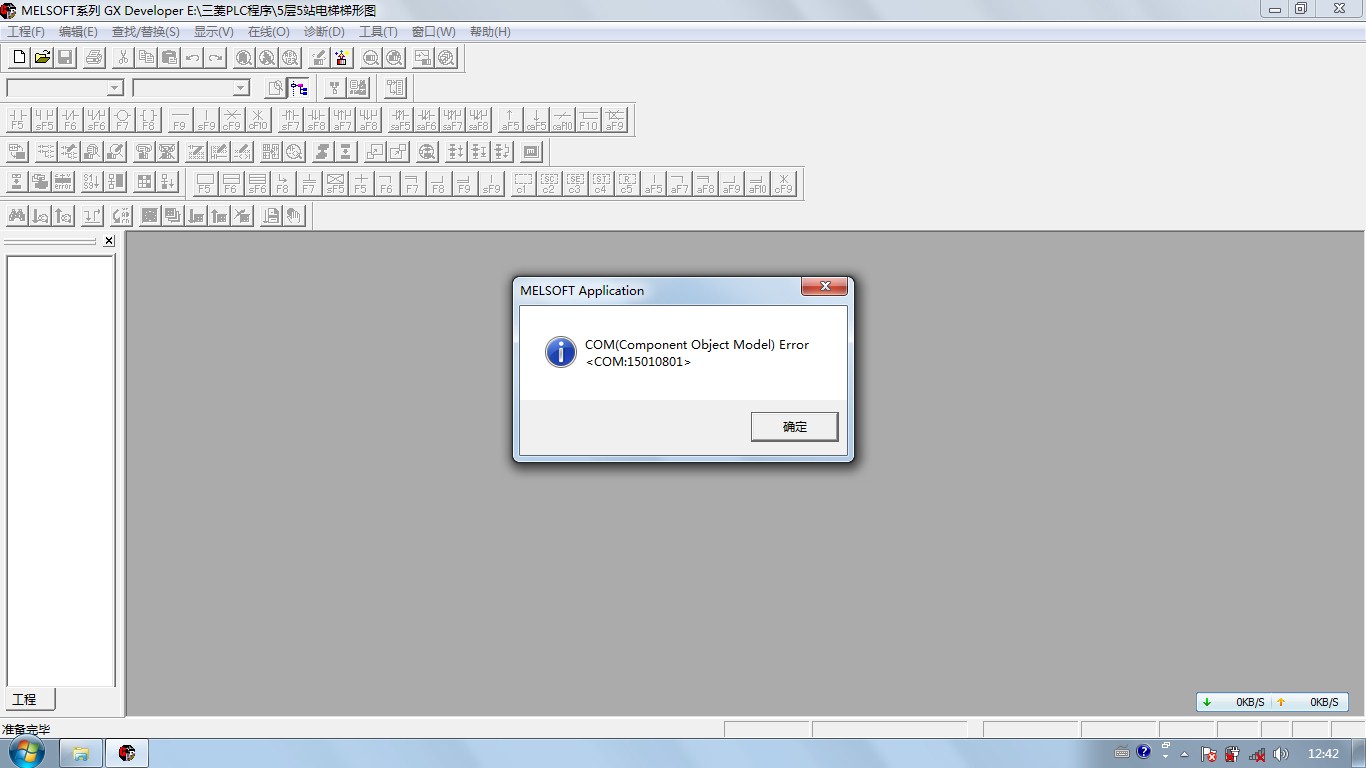Click 确定 button in error dialog
This screenshot has width=1366, height=768.
[x=794, y=427]
